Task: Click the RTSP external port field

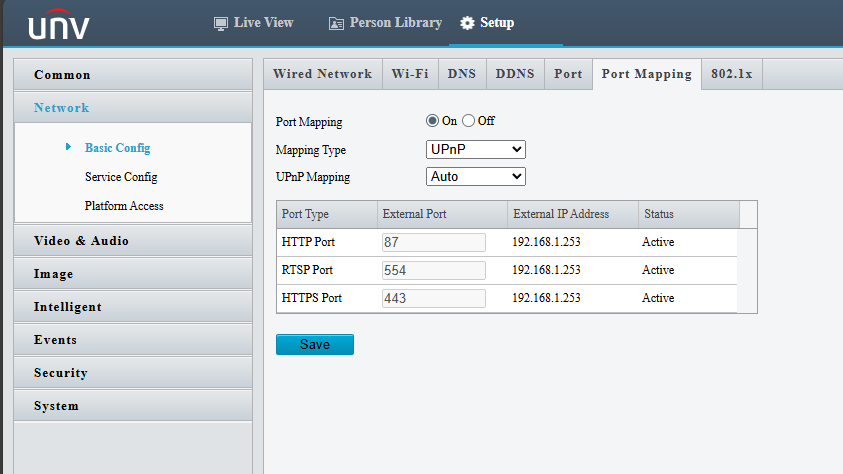Action: click(x=434, y=270)
